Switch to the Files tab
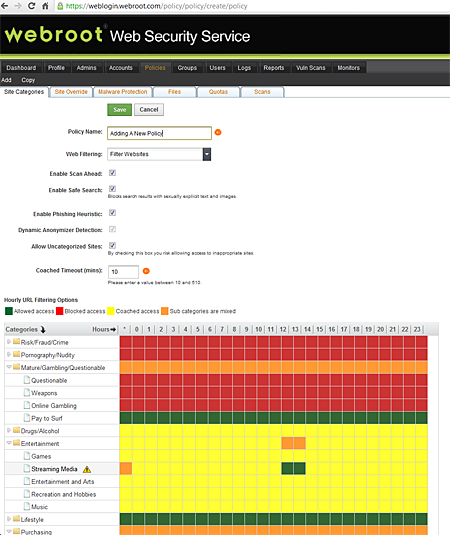The width and height of the screenshot is (450, 535). pyautogui.click(x=174, y=92)
